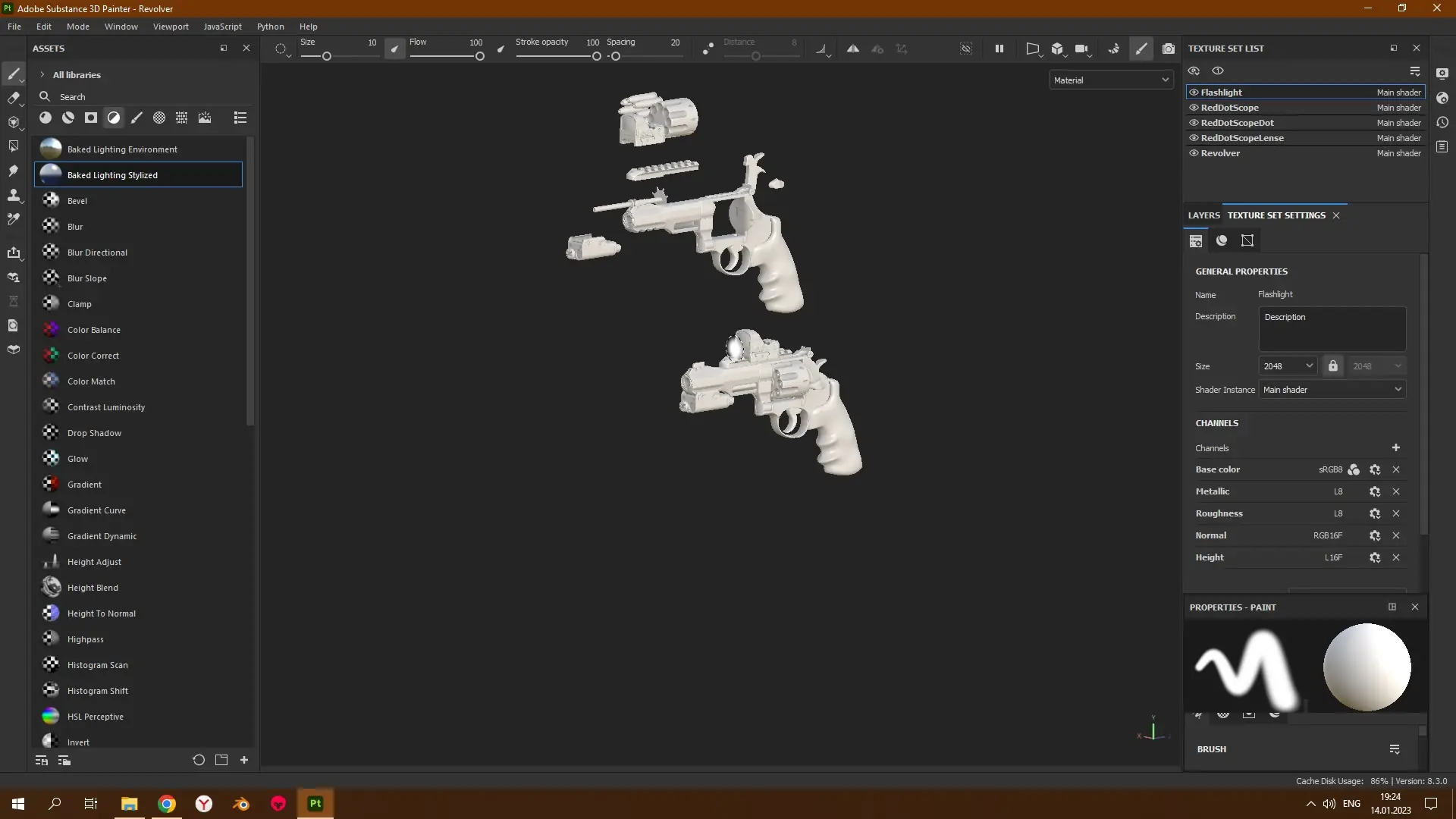The width and height of the screenshot is (1456, 819).
Task: Open the Python menu
Action: pyautogui.click(x=271, y=26)
